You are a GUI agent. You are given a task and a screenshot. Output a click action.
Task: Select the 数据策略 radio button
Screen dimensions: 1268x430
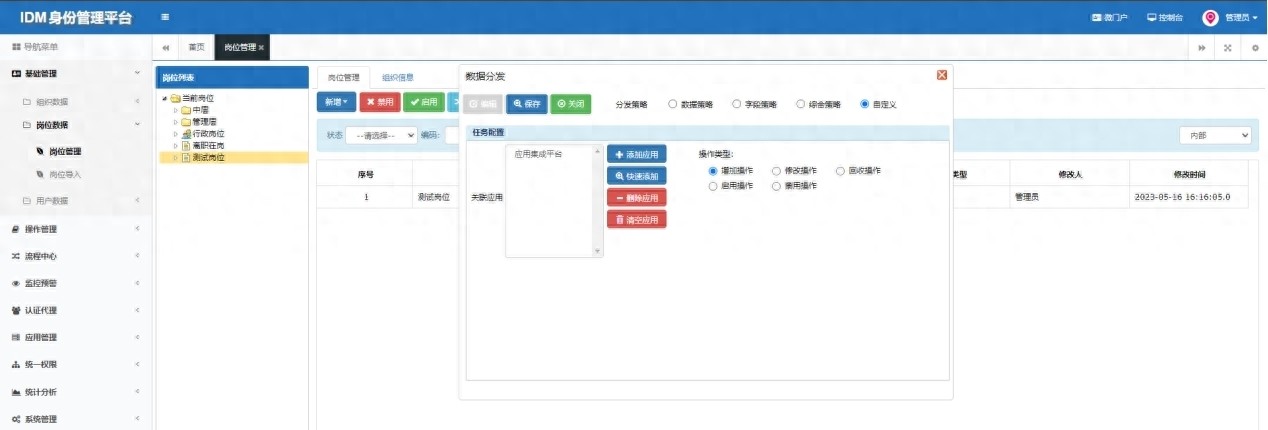pos(672,104)
